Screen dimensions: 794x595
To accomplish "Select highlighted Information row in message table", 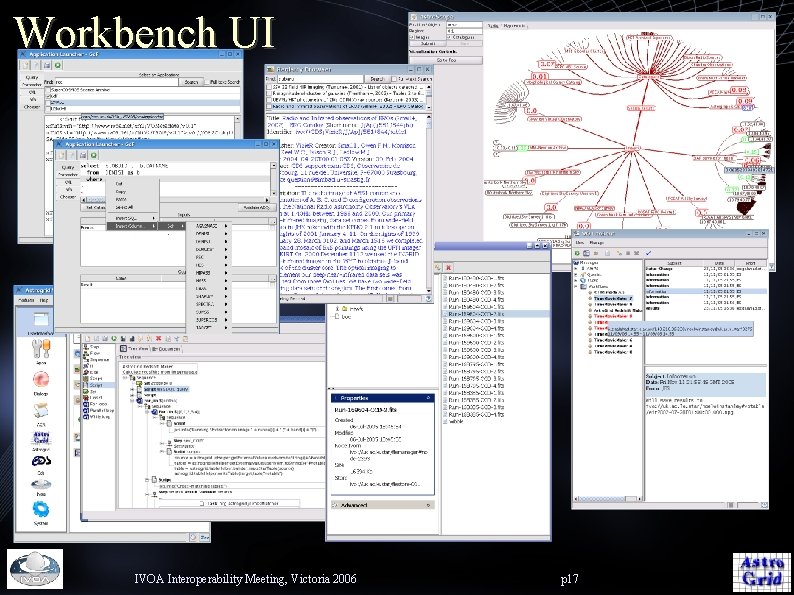I will coord(706,292).
